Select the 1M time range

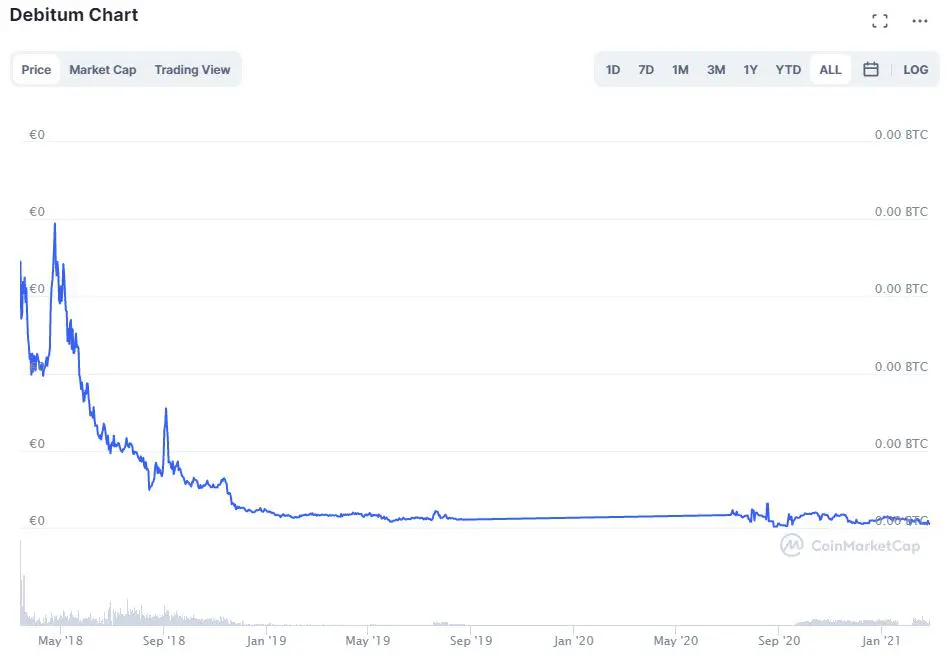pos(681,69)
